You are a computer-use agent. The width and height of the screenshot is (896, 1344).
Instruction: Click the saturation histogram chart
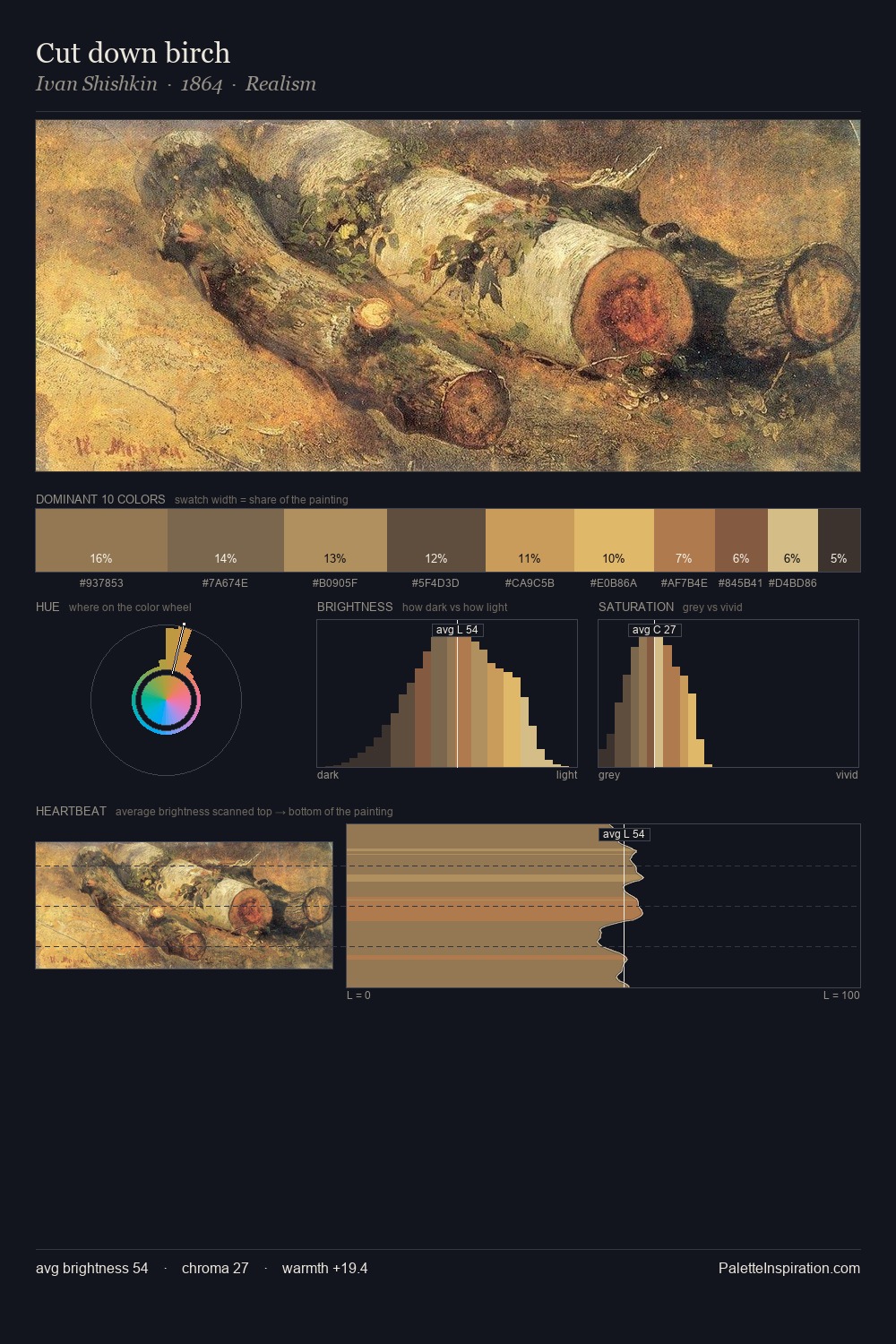pos(728,694)
